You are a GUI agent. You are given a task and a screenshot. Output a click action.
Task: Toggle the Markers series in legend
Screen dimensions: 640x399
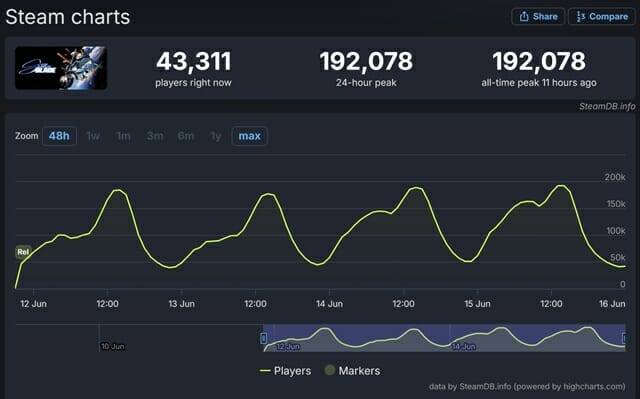tap(352, 371)
